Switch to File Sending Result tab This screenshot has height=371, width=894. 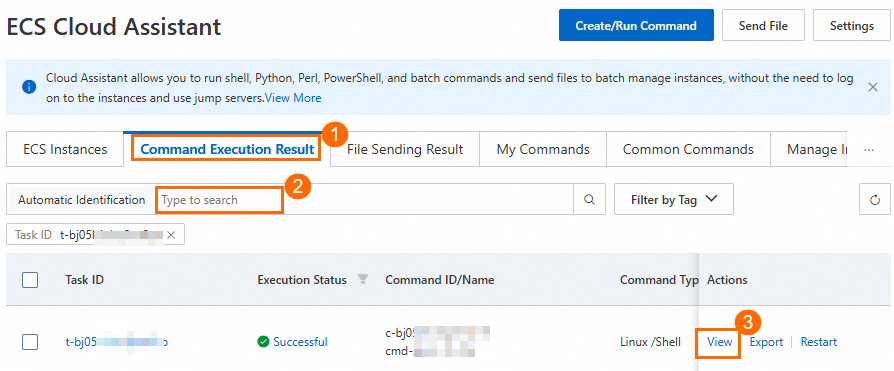pos(405,149)
